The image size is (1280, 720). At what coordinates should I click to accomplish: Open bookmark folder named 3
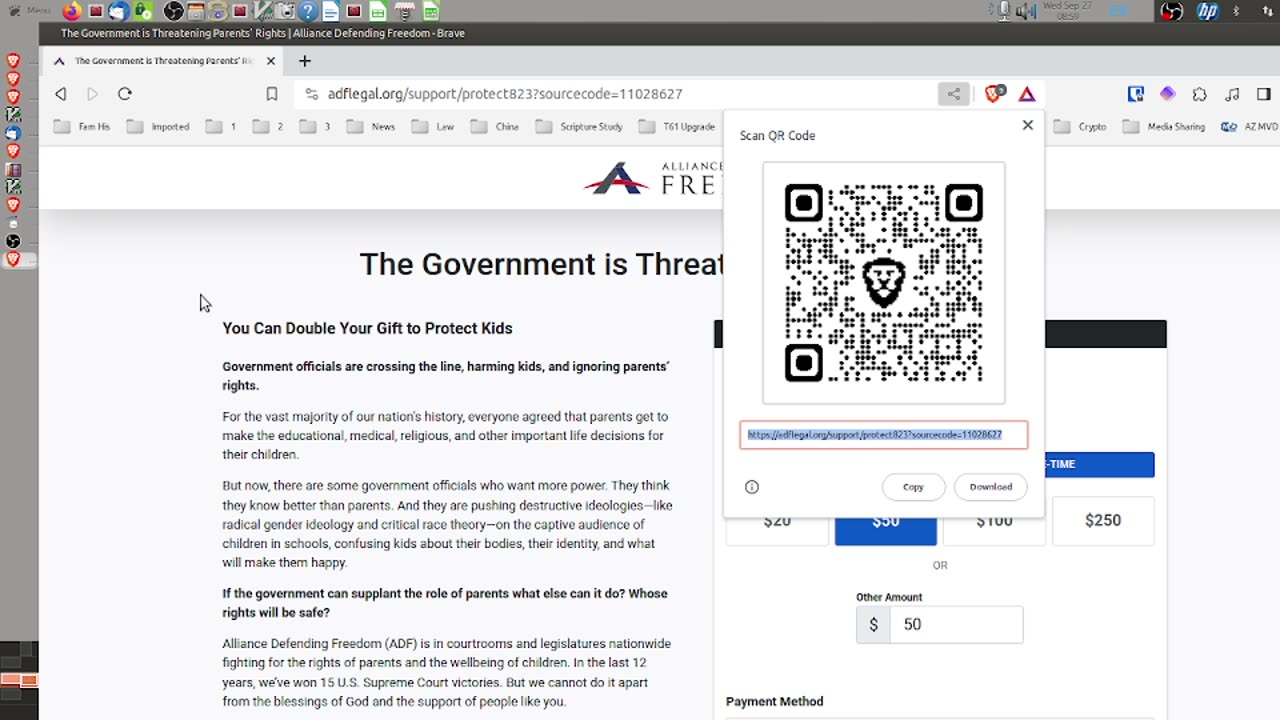click(315, 127)
